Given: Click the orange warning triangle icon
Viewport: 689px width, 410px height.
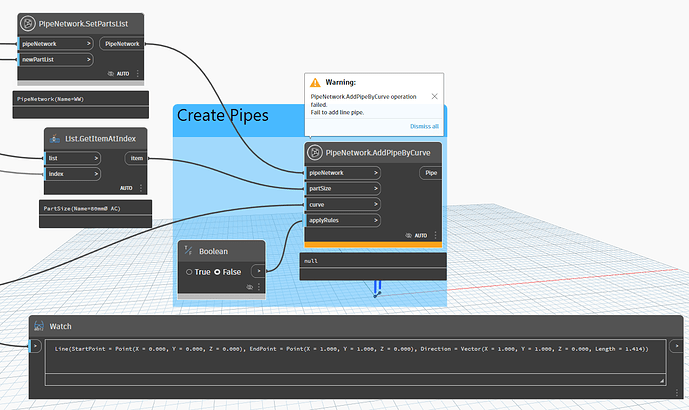Looking at the screenshot, I should point(315,83).
